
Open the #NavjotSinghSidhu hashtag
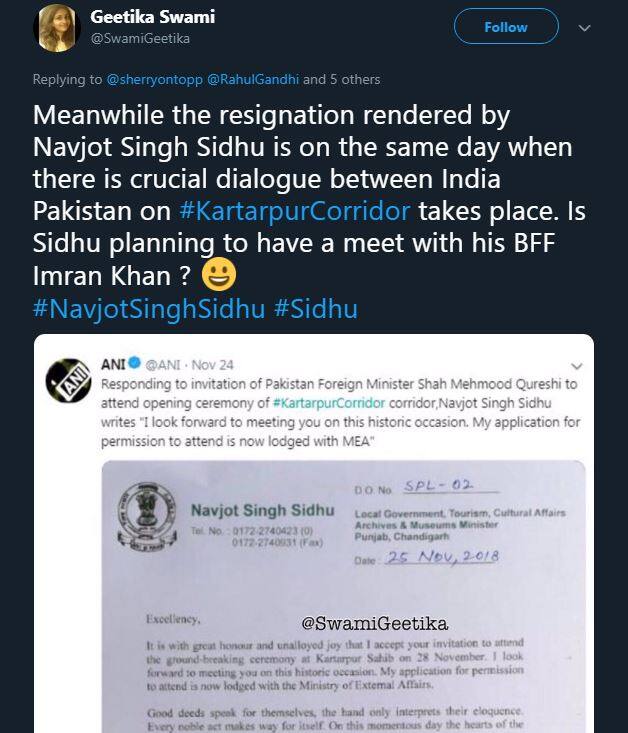pyautogui.click(x=149, y=307)
